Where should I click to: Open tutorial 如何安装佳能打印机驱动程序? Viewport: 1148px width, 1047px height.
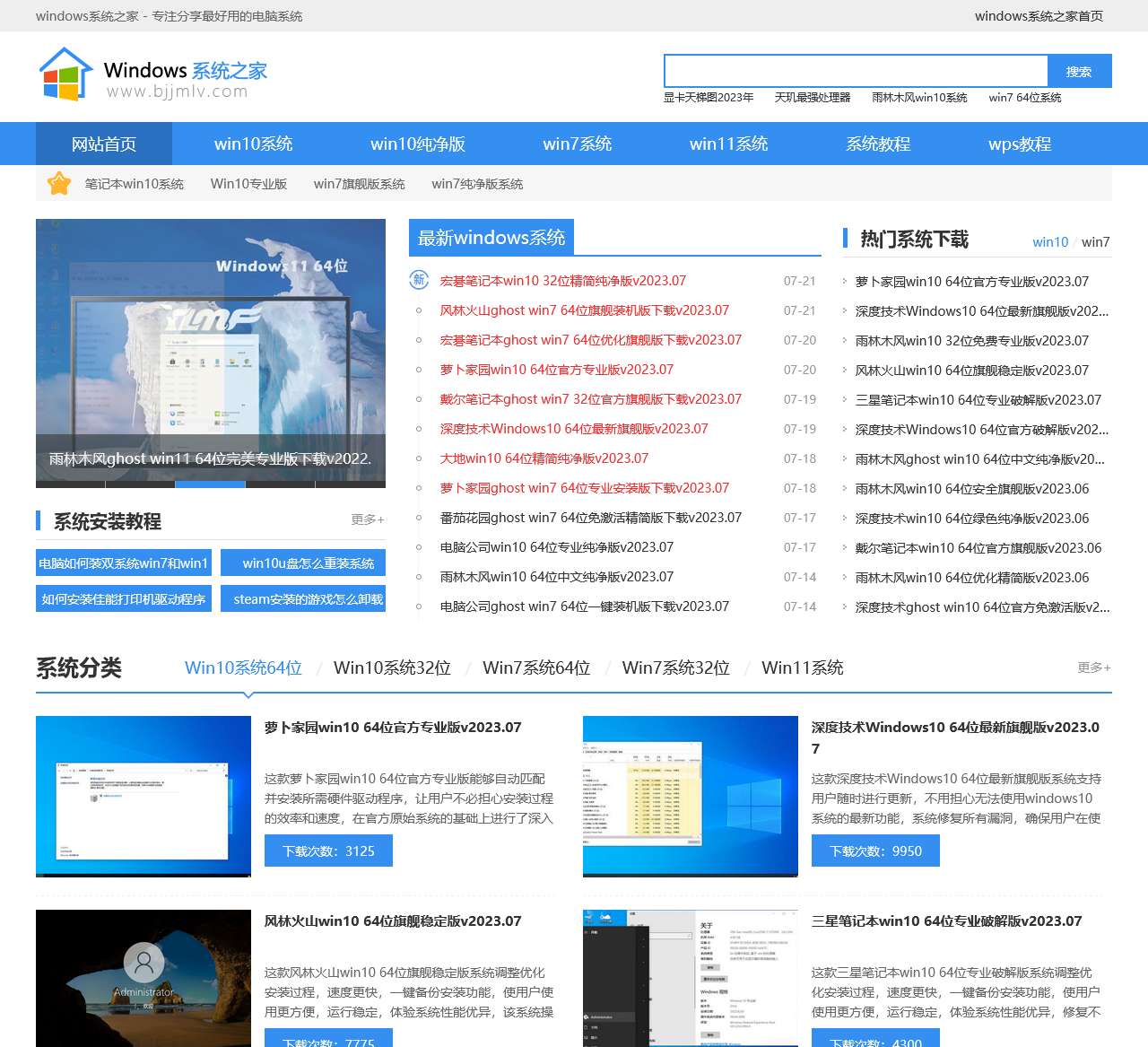[124, 598]
